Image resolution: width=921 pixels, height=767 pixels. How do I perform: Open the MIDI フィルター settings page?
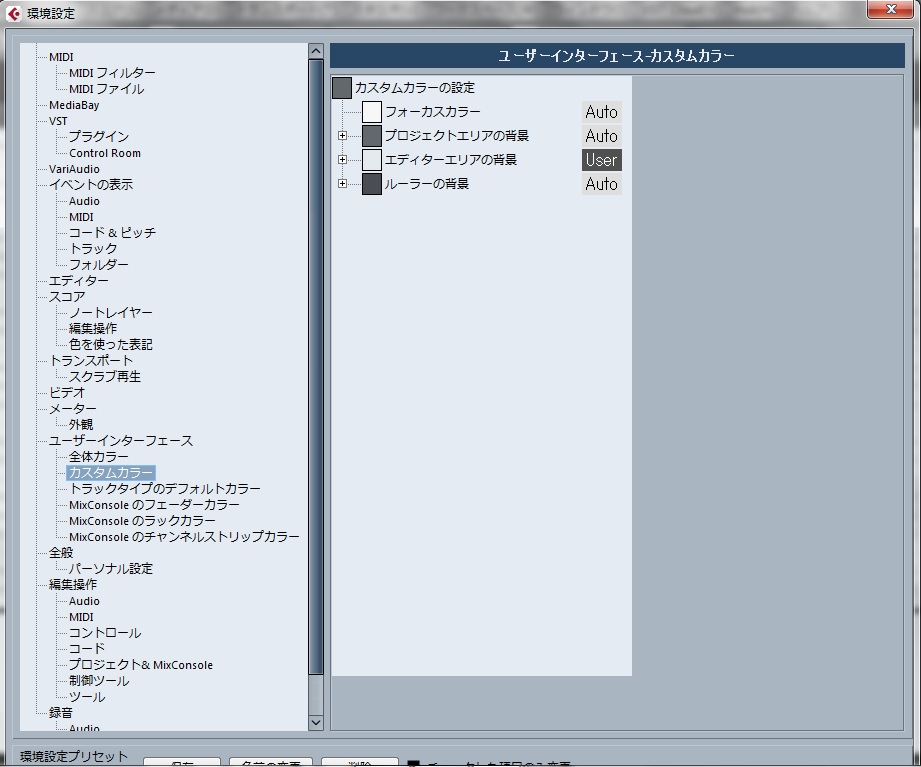coord(112,73)
